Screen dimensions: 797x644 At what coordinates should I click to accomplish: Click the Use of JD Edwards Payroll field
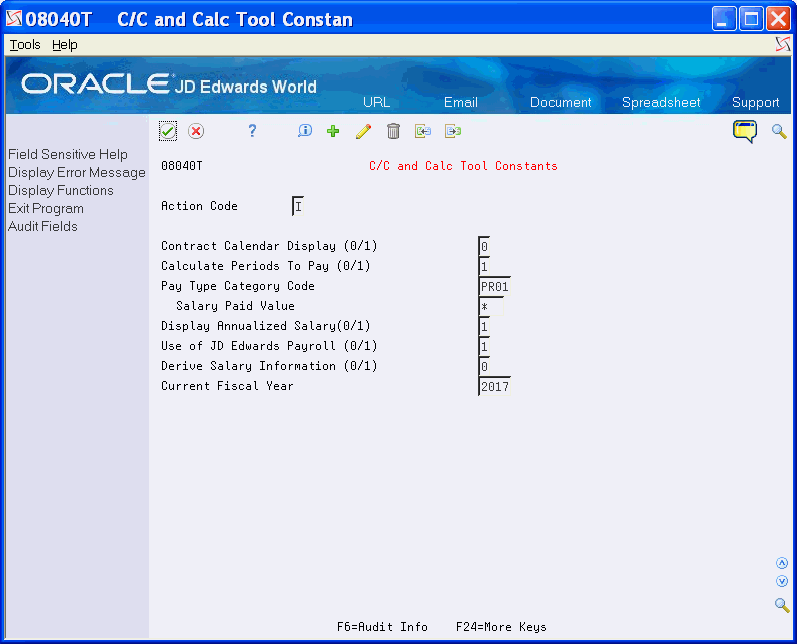[484, 347]
